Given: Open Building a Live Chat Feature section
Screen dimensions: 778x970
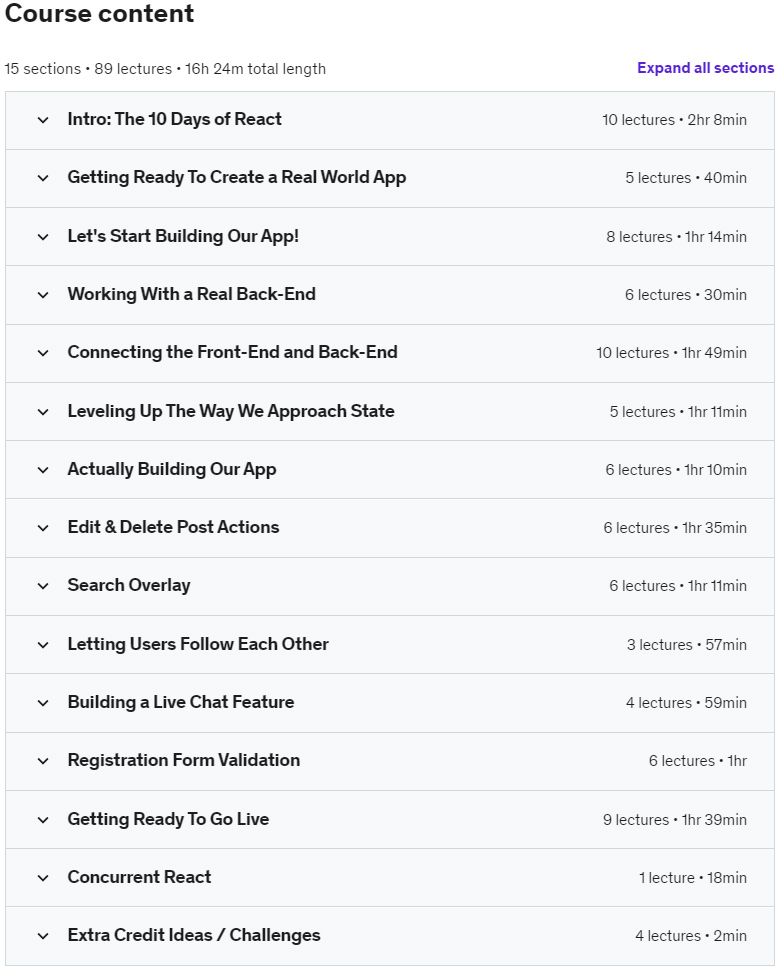Looking at the screenshot, I should 181,702.
